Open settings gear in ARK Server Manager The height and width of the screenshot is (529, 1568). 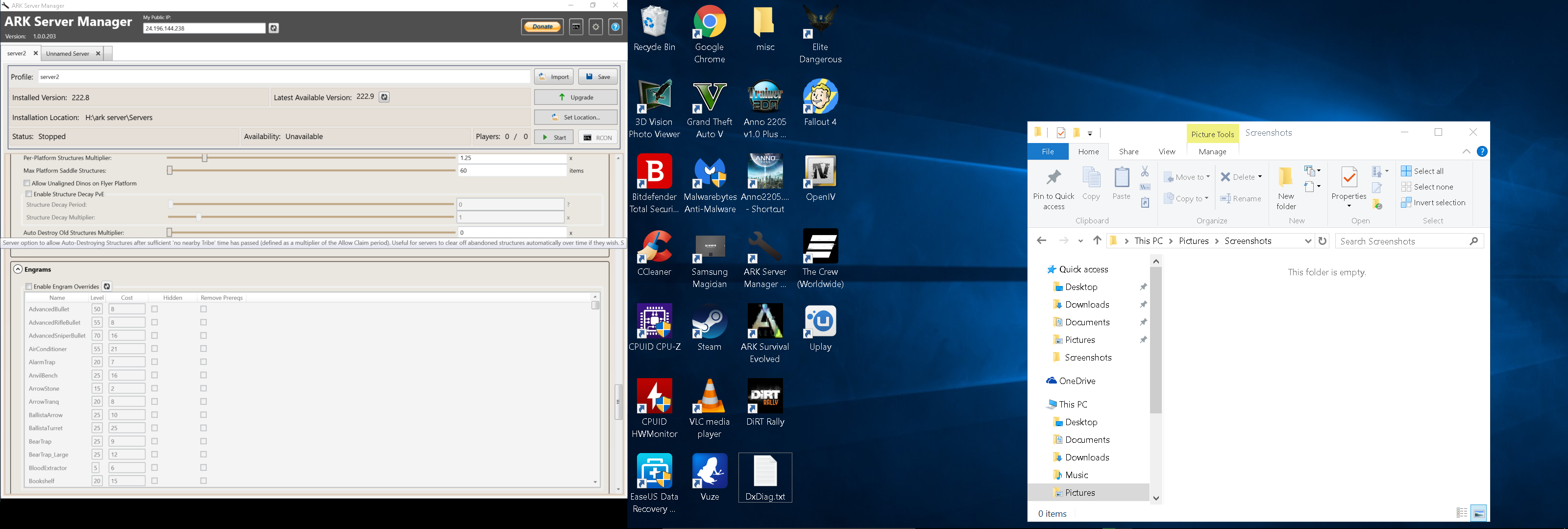pyautogui.click(x=596, y=27)
